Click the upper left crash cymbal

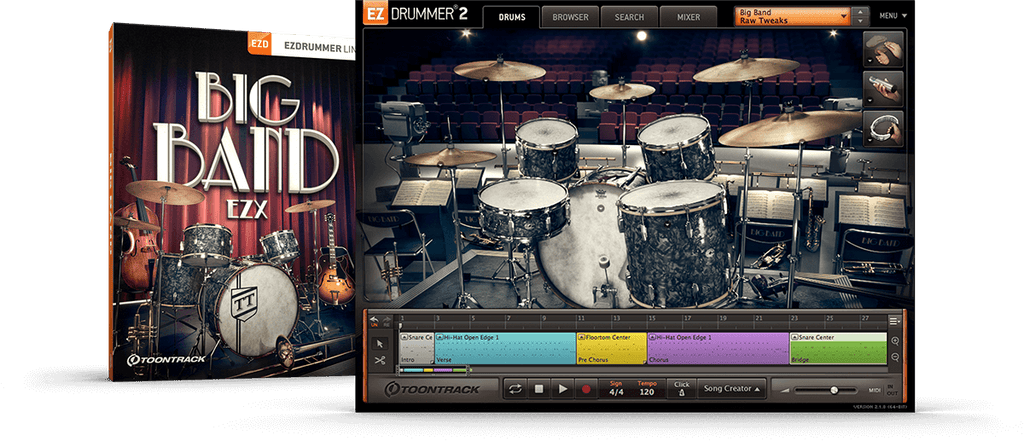[x=500, y=70]
